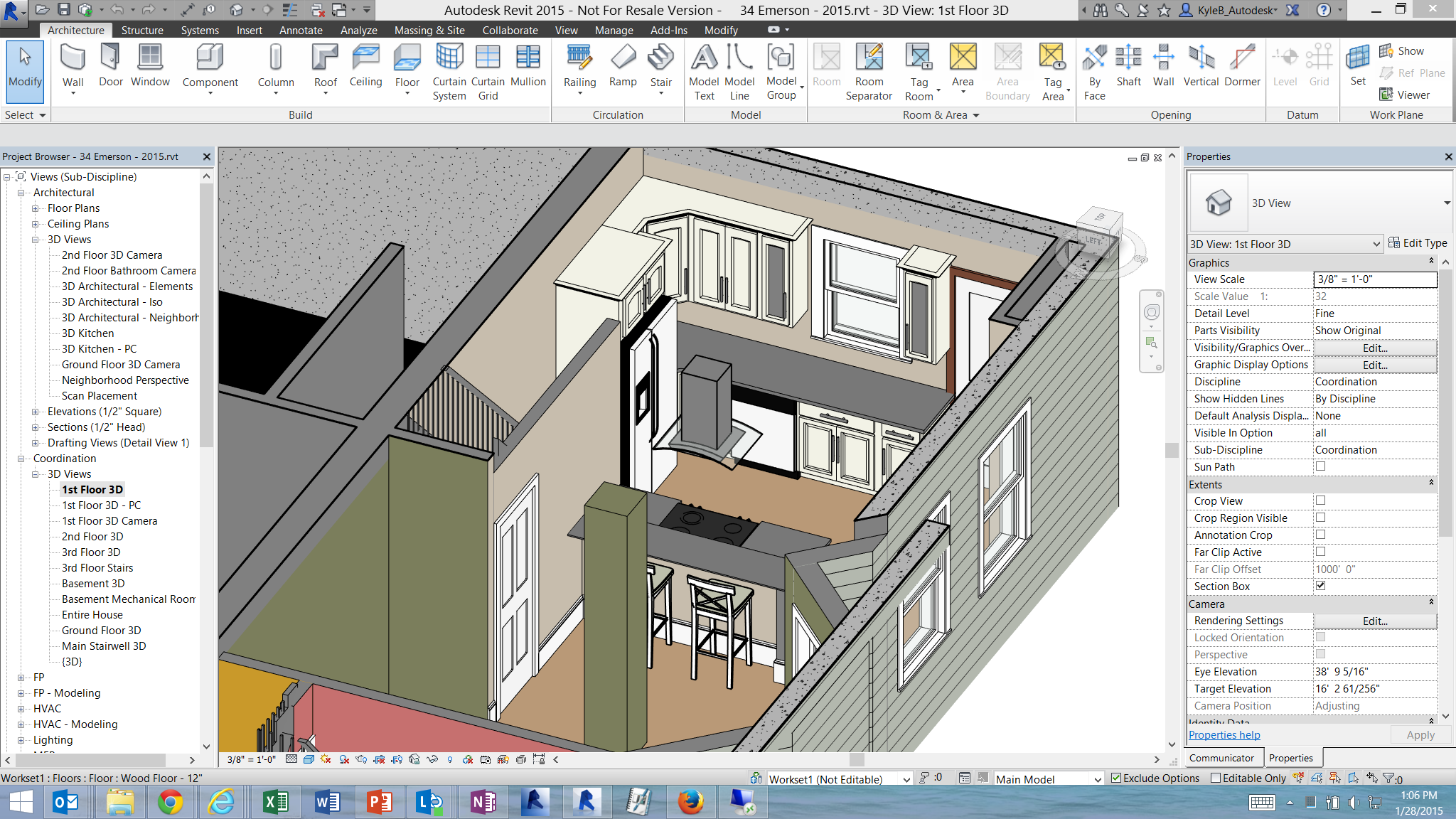Switch to the Structure ribbon tab
Viewport: 1456px width, 819px height.
[142, 30]
